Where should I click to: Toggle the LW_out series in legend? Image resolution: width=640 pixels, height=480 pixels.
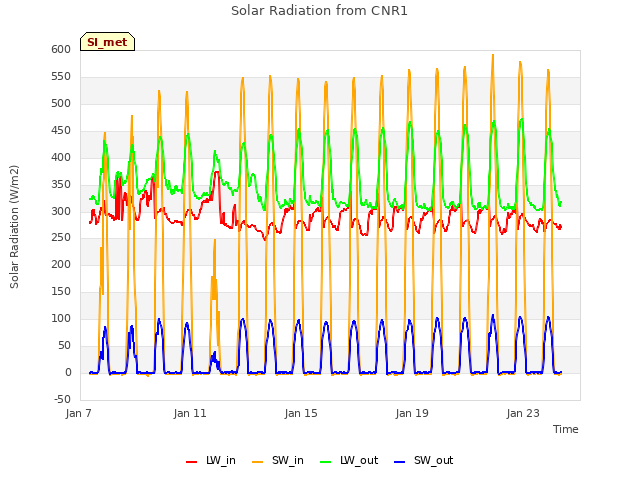(x=349, y=460)
